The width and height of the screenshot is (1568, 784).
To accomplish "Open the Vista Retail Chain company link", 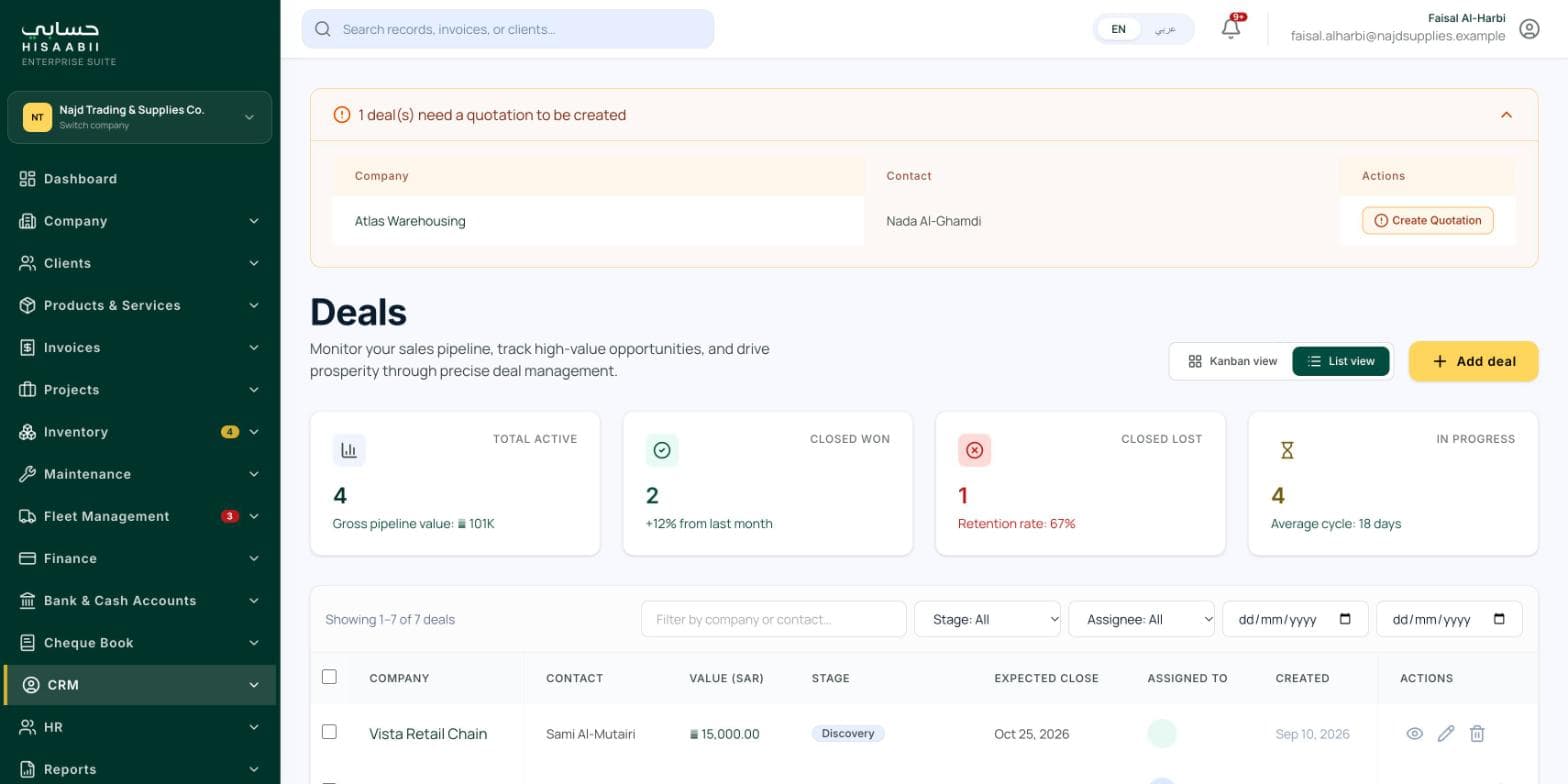I will (x=428, y=733).
